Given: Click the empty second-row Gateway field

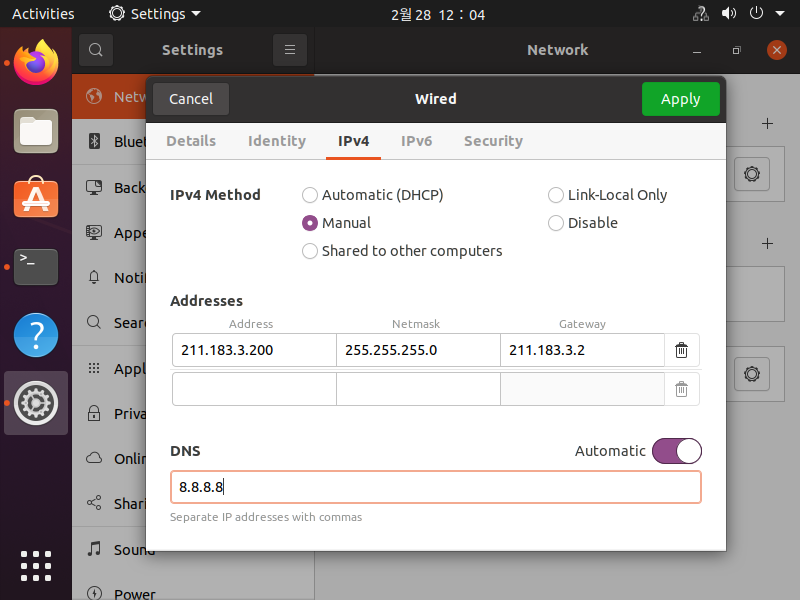Looking at the screenshot, I should tap(582, 389).
